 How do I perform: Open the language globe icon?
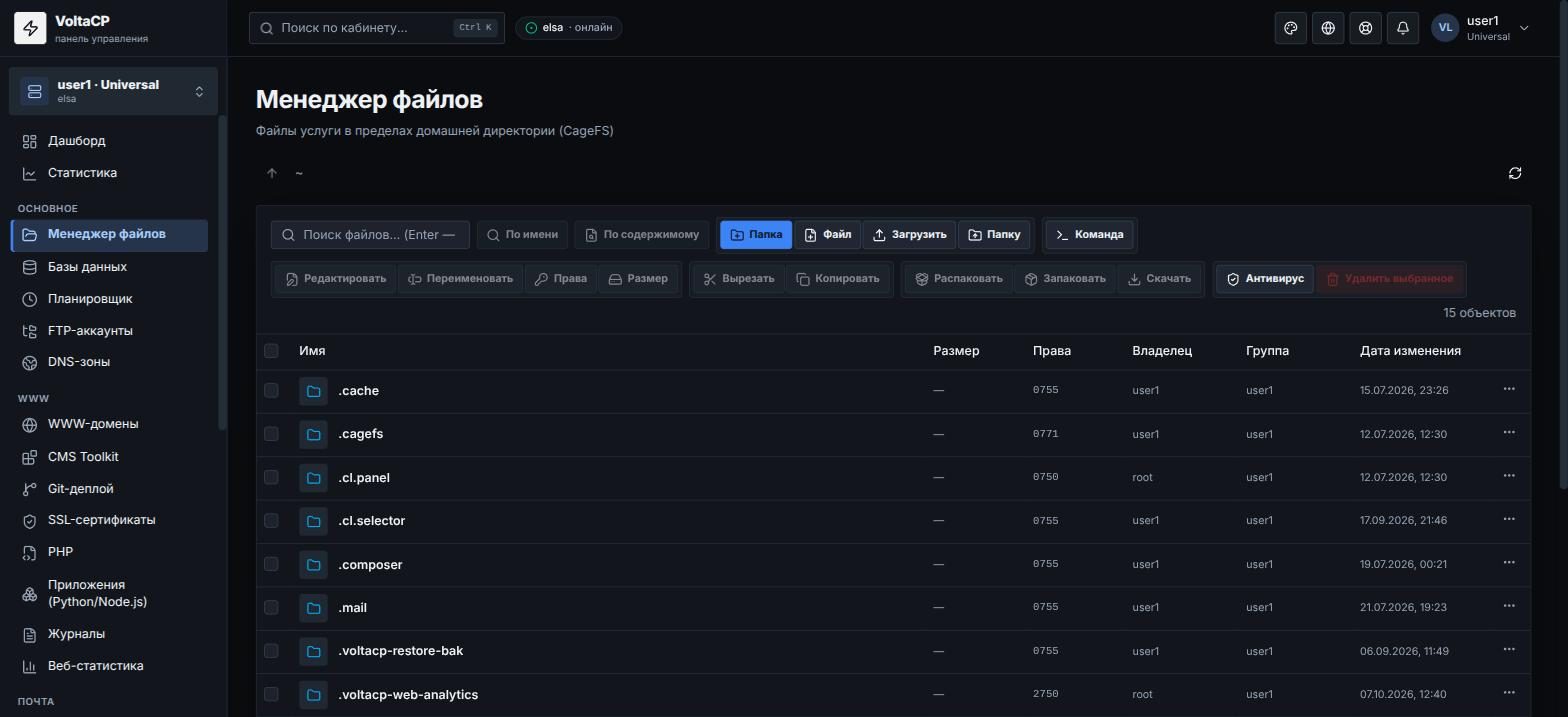1328,28
